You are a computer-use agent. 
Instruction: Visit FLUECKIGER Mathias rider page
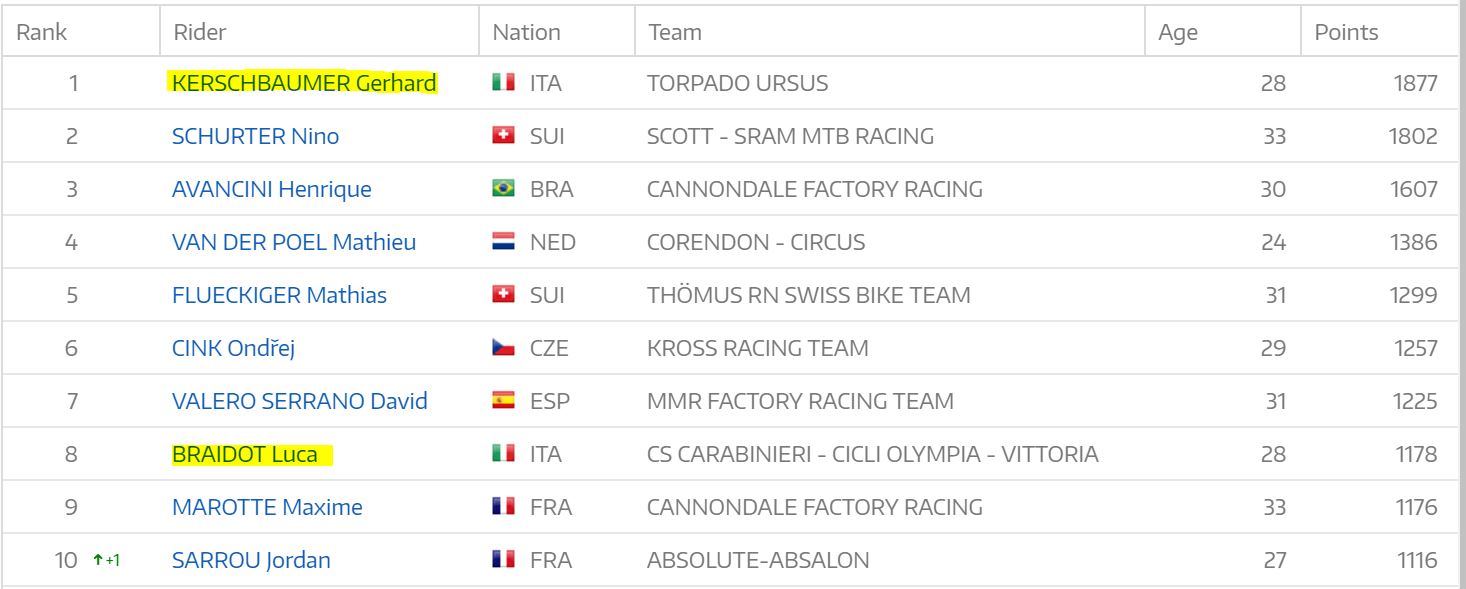279,295
